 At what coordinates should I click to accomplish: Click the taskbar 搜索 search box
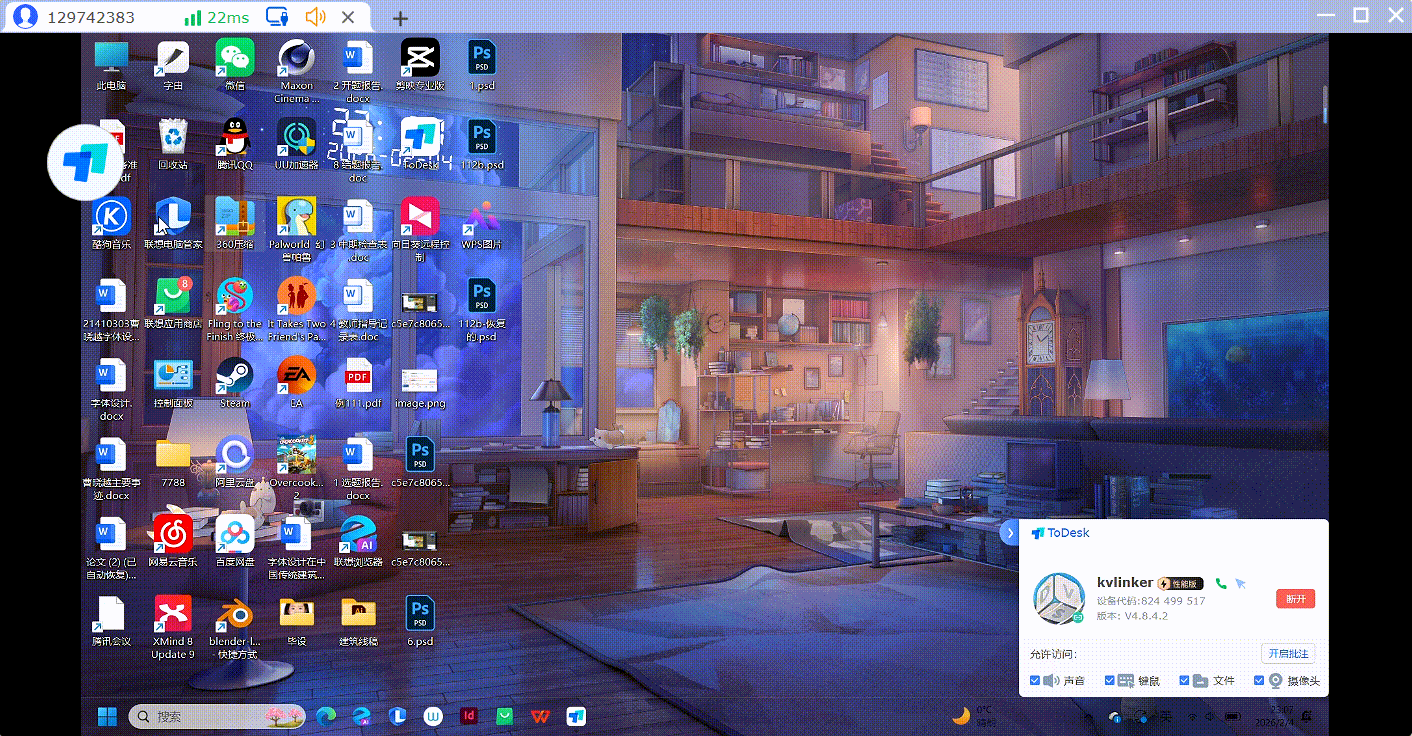(217, 716)
